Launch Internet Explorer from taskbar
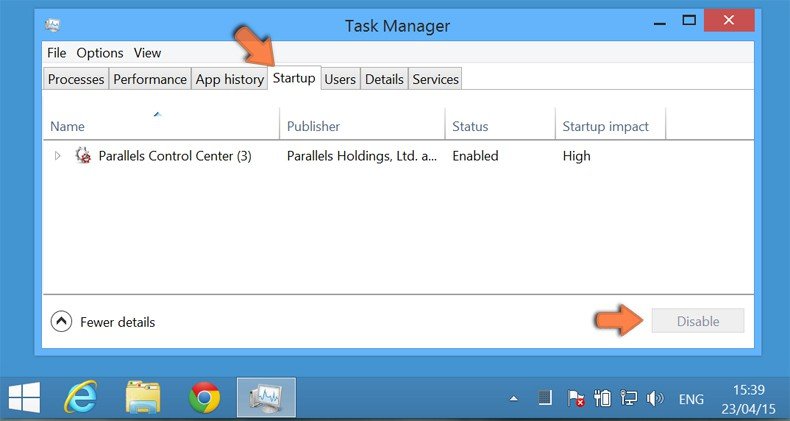Viewport: 790px width, 421px height. (x=80, y=397)
